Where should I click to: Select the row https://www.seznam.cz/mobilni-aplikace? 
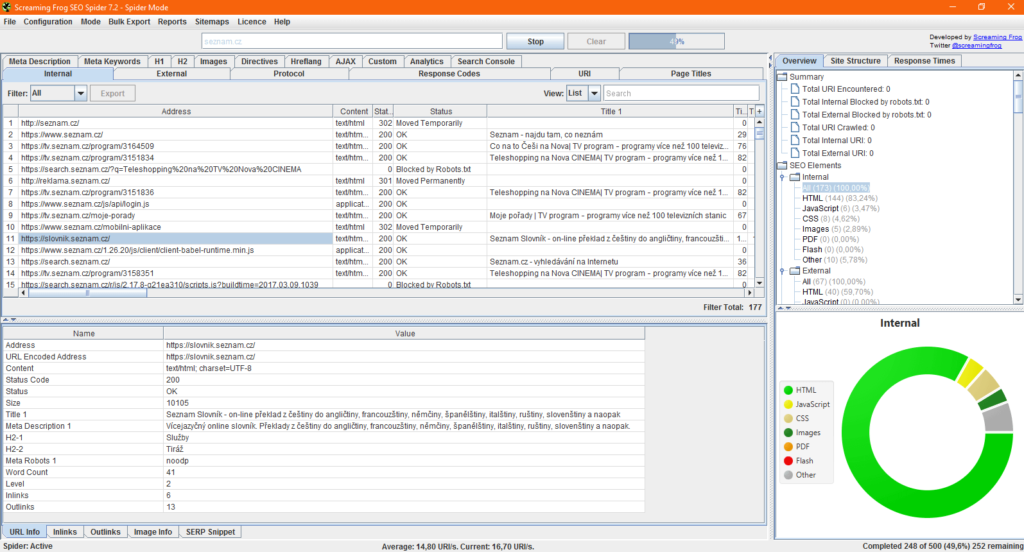[378, 227]
